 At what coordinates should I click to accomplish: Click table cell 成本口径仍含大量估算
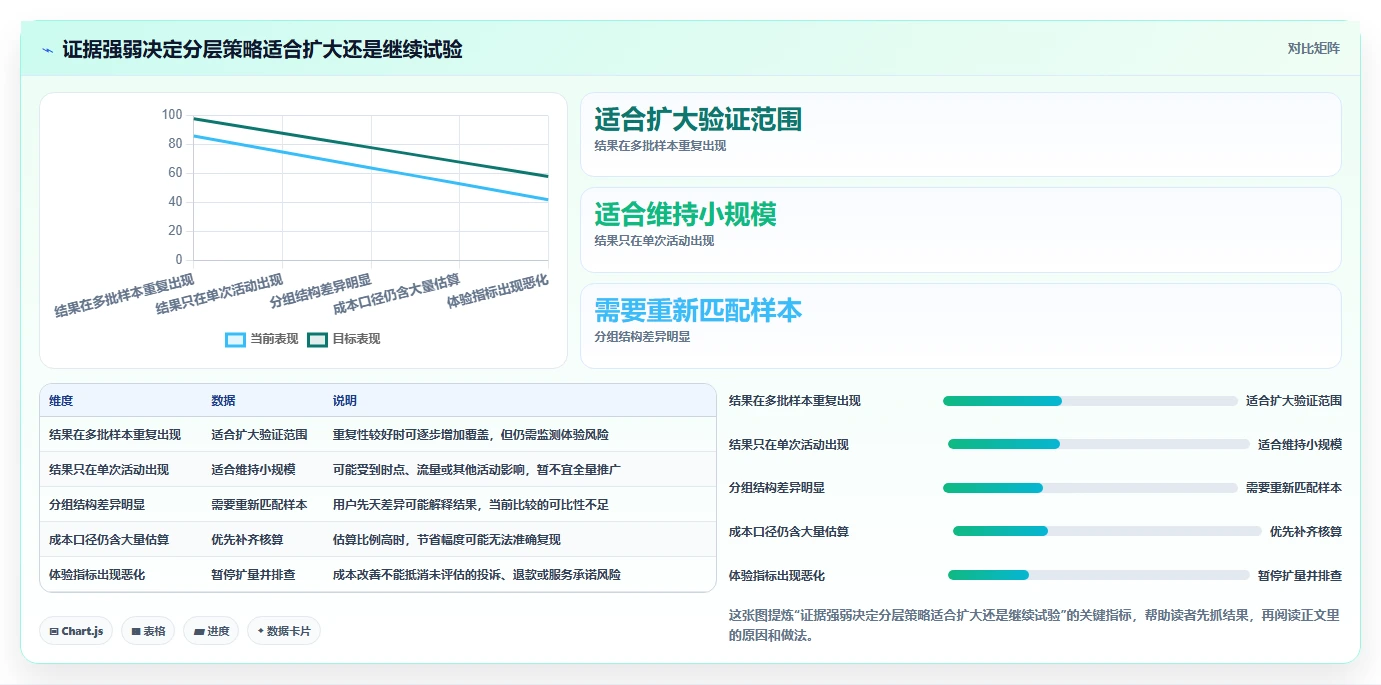click(109, 540)
